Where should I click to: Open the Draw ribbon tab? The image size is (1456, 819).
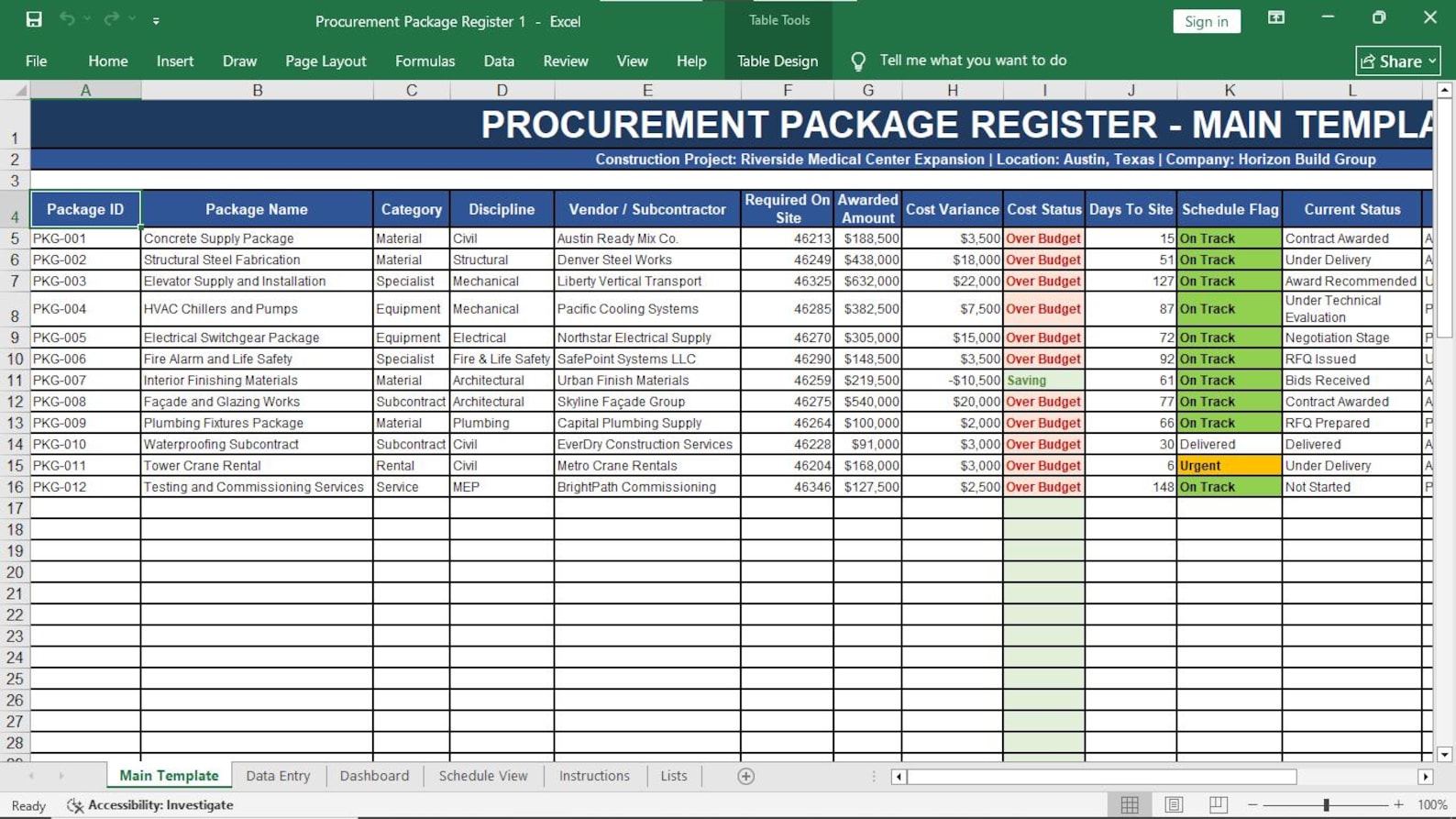[239, 61]
